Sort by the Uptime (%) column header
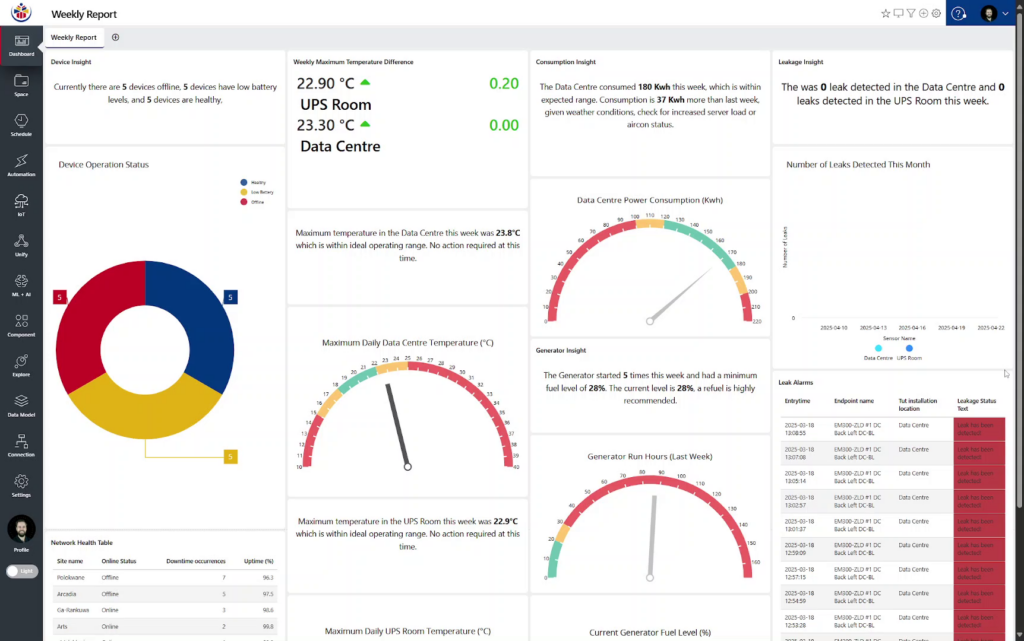The height and width of the screenshot is (641, 1024). click(x=260, y=561)
